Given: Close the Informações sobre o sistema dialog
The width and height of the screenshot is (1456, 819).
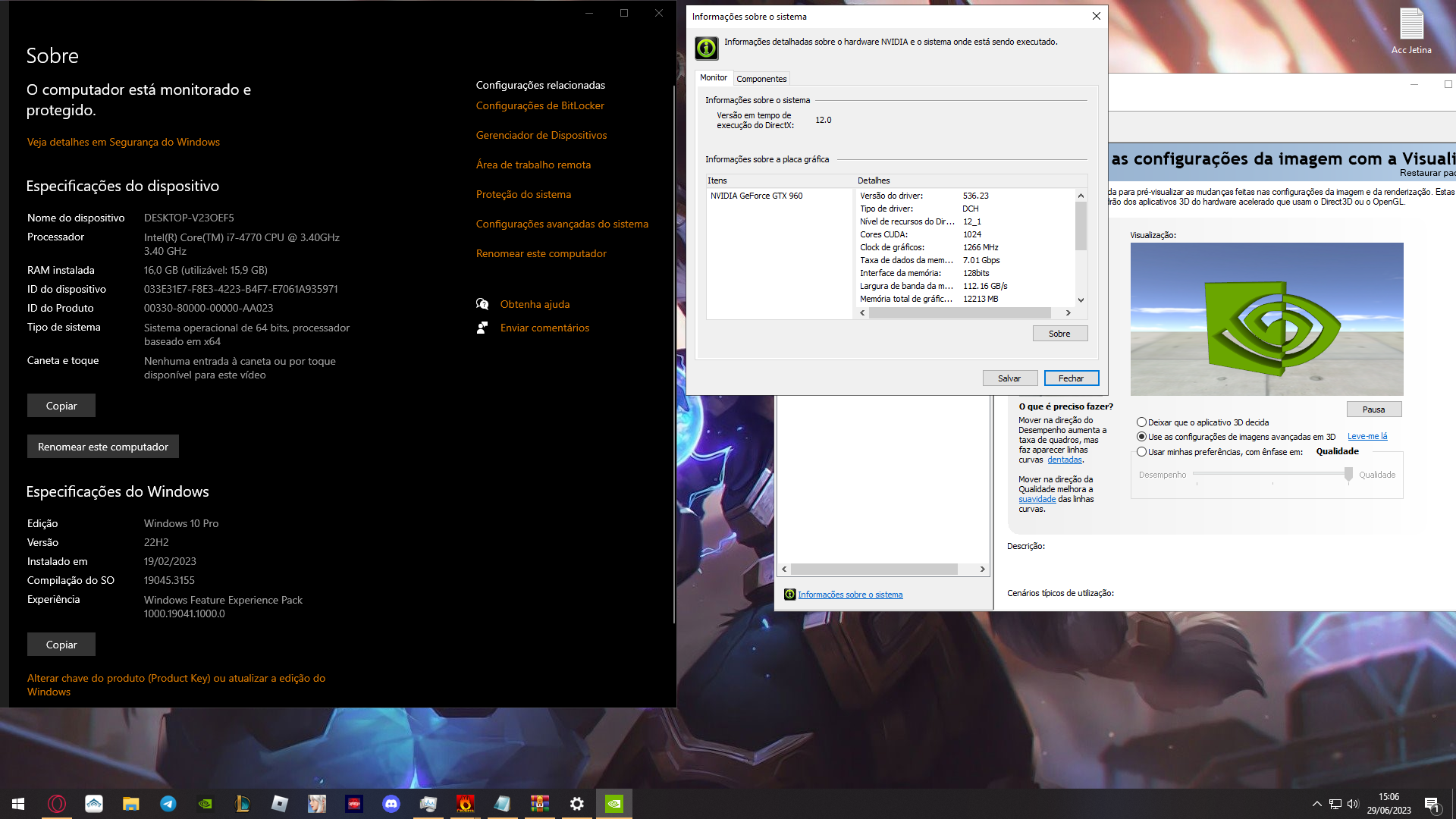Looking at the screenshot, I should [1097, 16].
